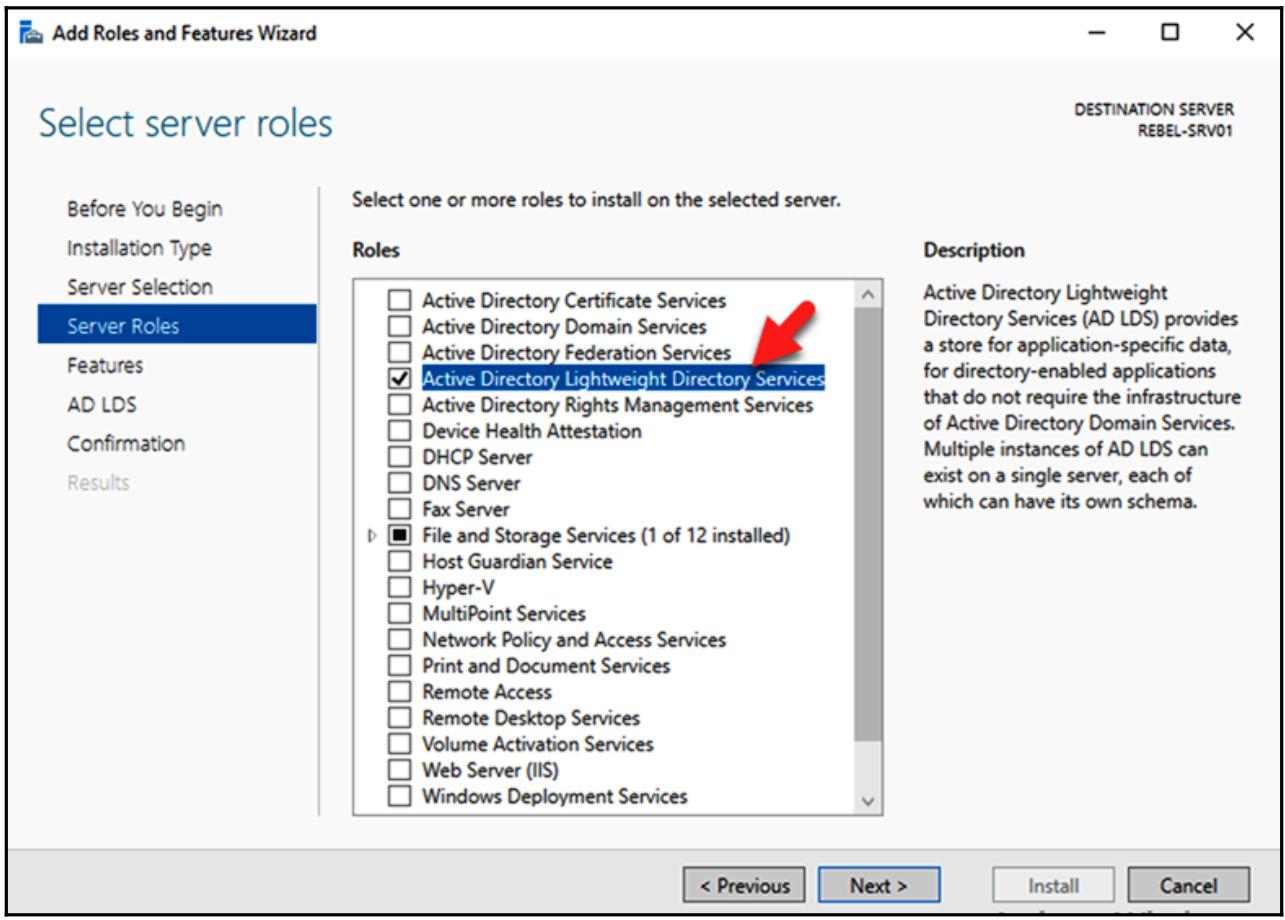Enable the Web Server (IIS) role
Viewport: 1285px width, 920px height.
pyautogui.click(x=400, y=770)
